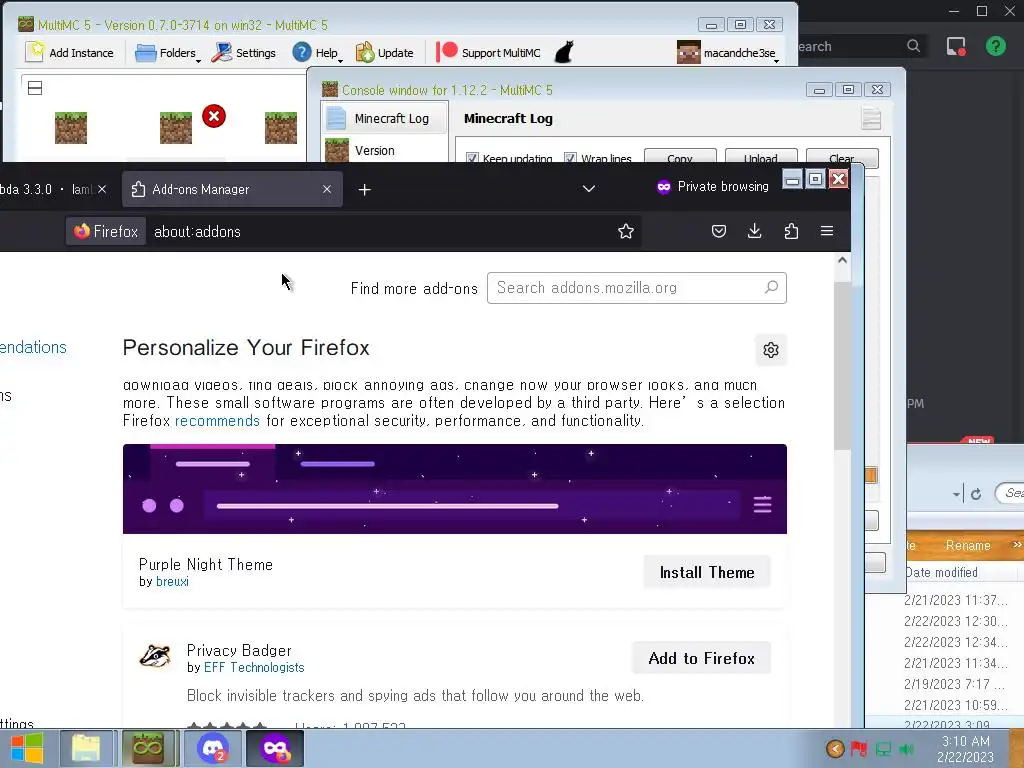Open the Recommendations sidebar category
This screenshot has height=768, width=1024.
click(x=33, y=347)
